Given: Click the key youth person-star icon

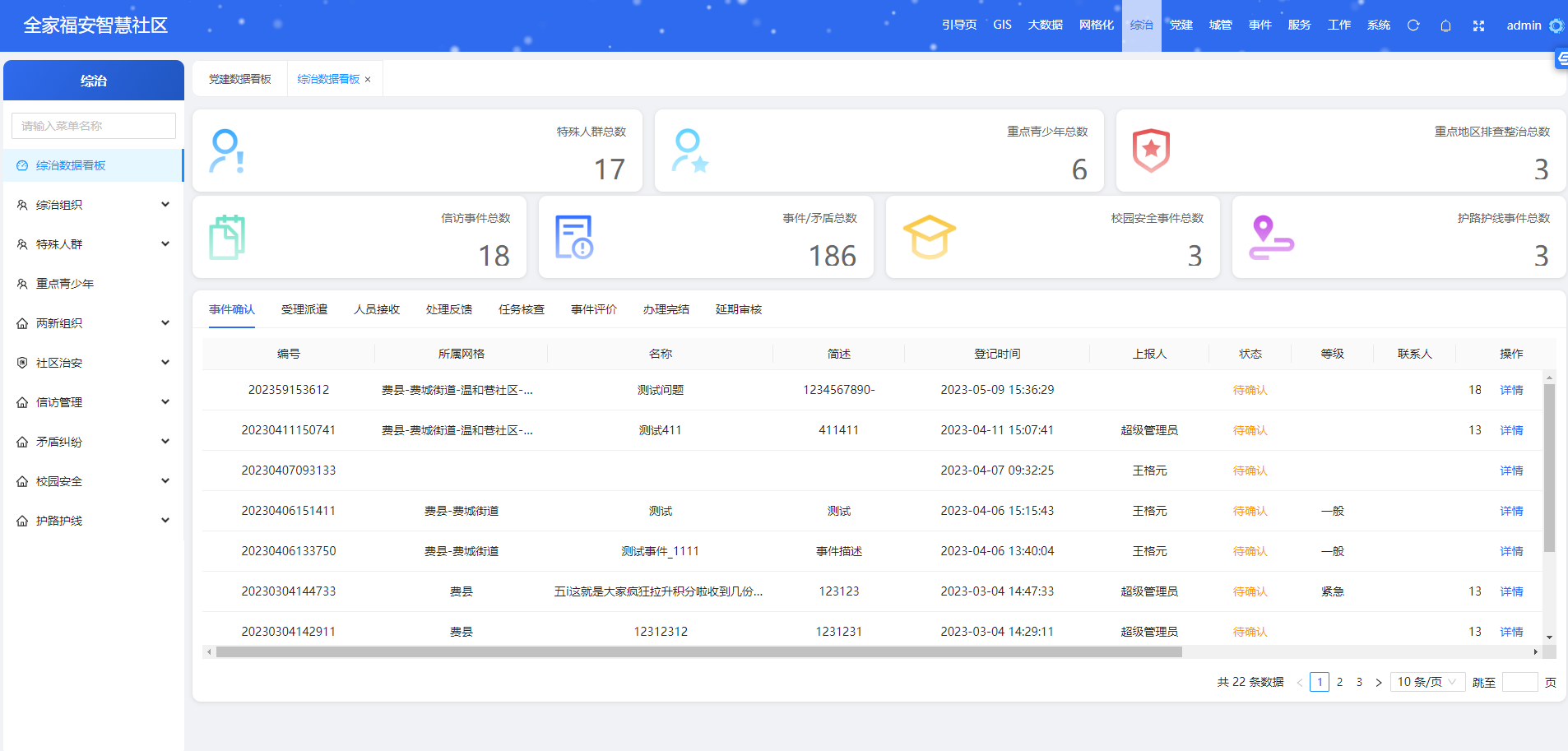Looking at the screenshot, I should pos(689,151).
